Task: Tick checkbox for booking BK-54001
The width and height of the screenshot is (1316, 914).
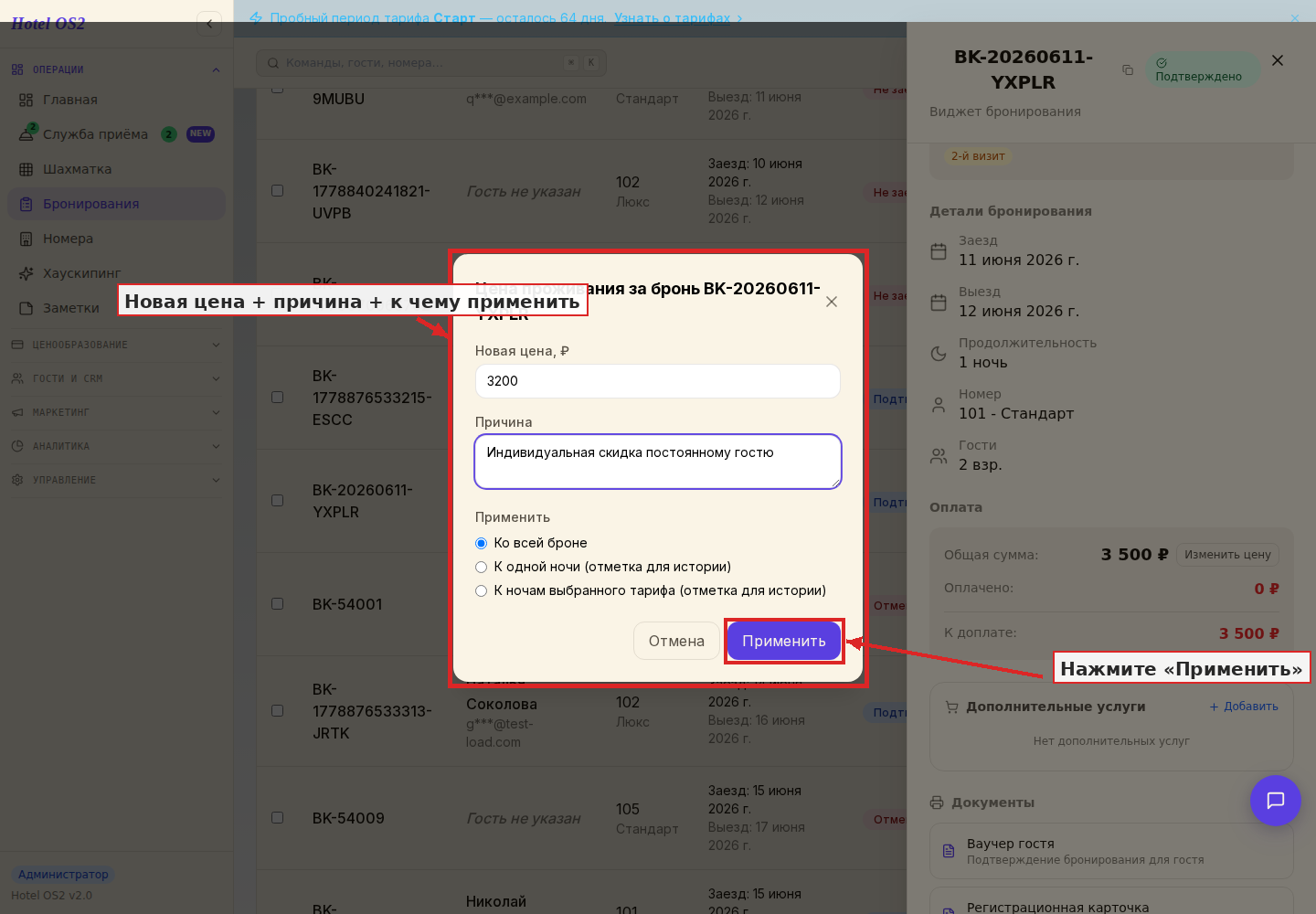Action: [277, 604]
